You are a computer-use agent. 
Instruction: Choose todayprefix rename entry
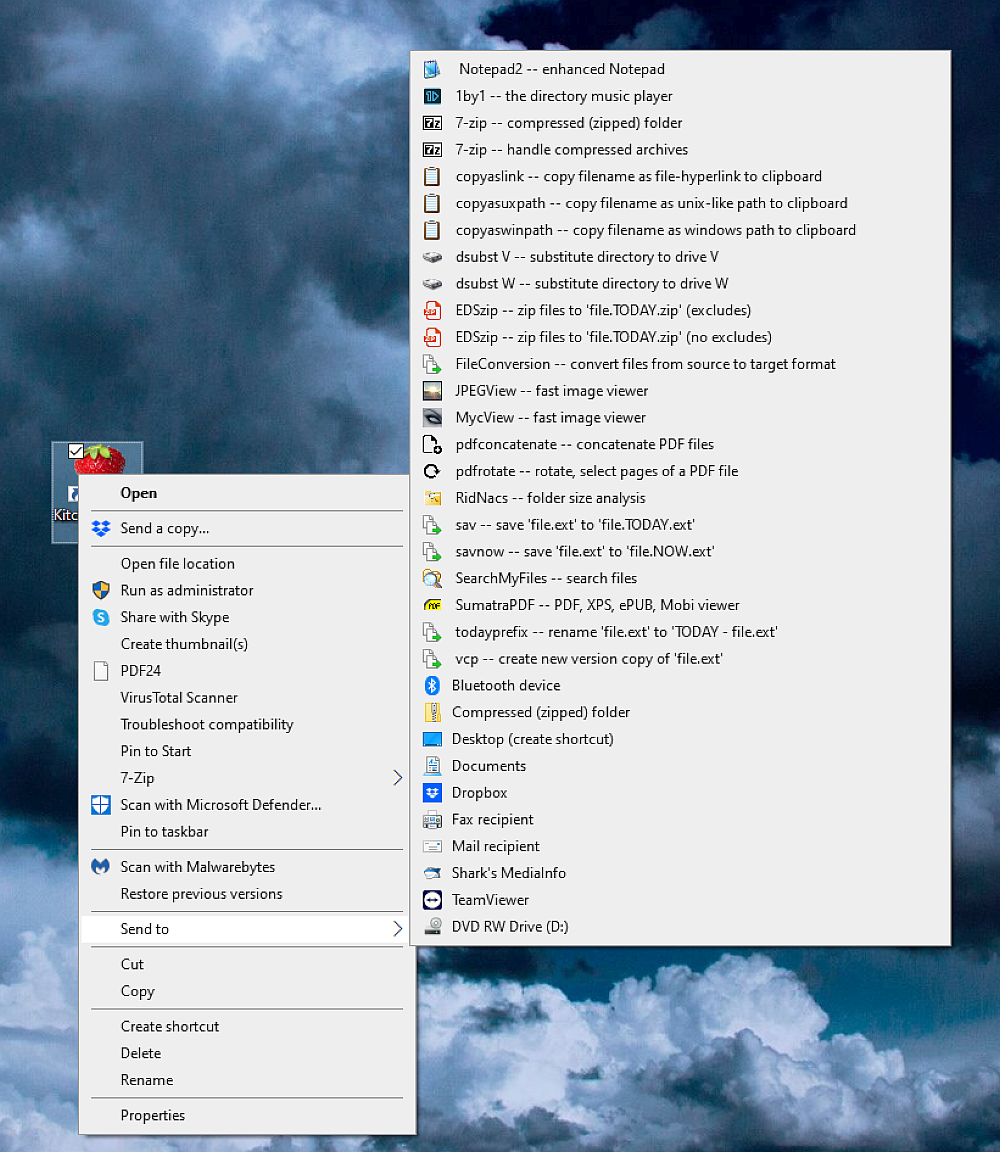[680, 633]
